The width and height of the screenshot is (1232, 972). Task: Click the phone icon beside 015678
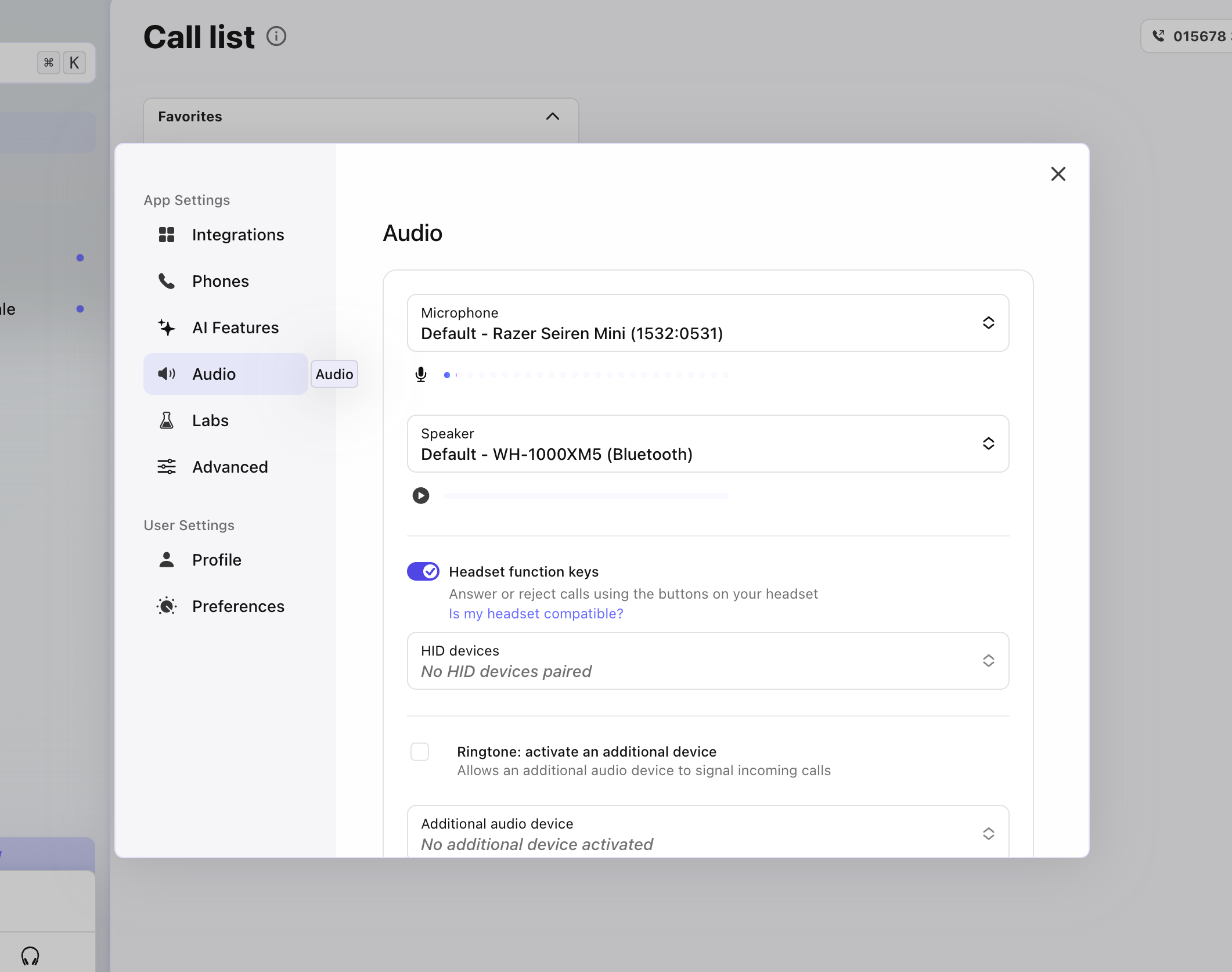[x=1158, y=36]
